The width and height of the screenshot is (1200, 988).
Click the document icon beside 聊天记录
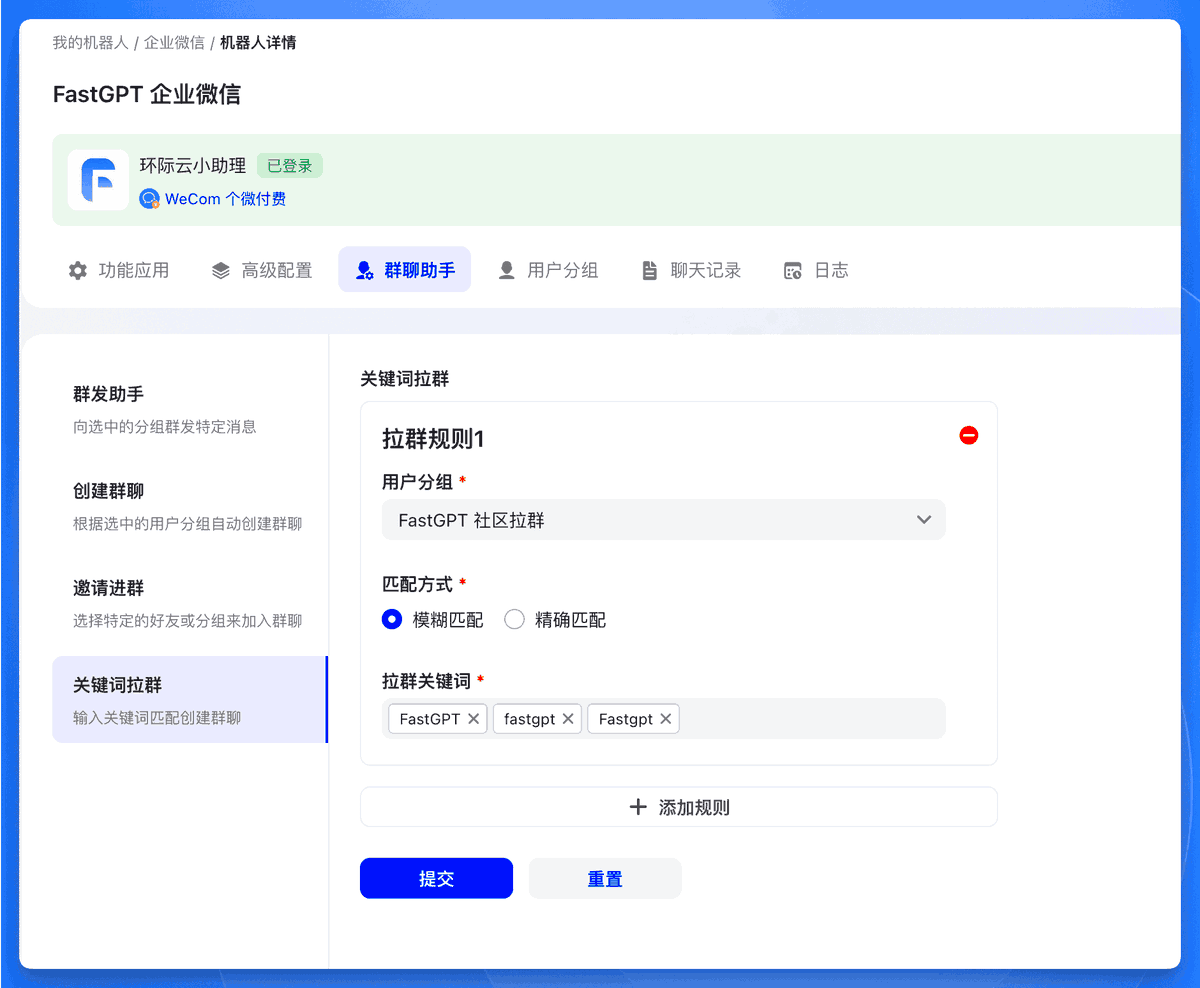(650, 270)
